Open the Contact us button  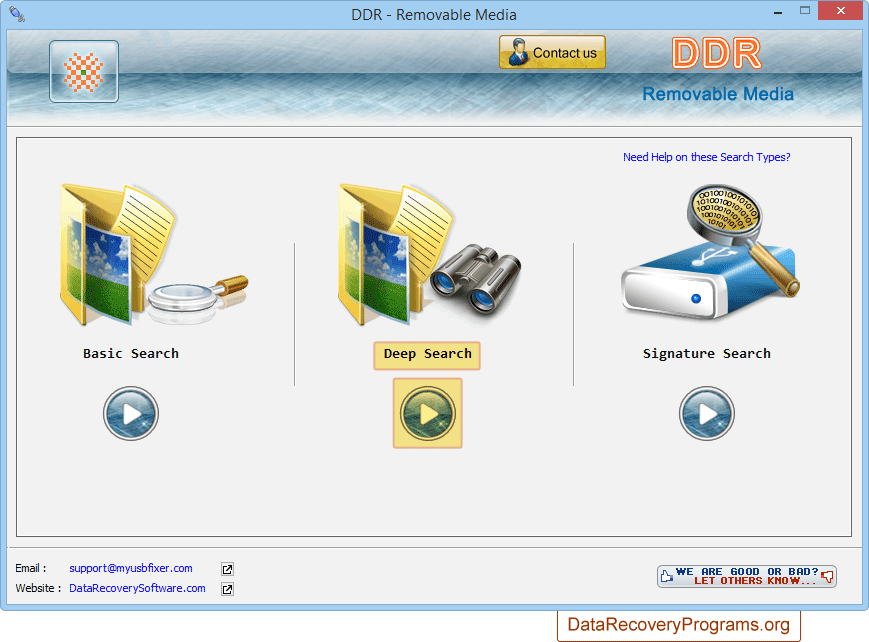click(x=552, y=52)
